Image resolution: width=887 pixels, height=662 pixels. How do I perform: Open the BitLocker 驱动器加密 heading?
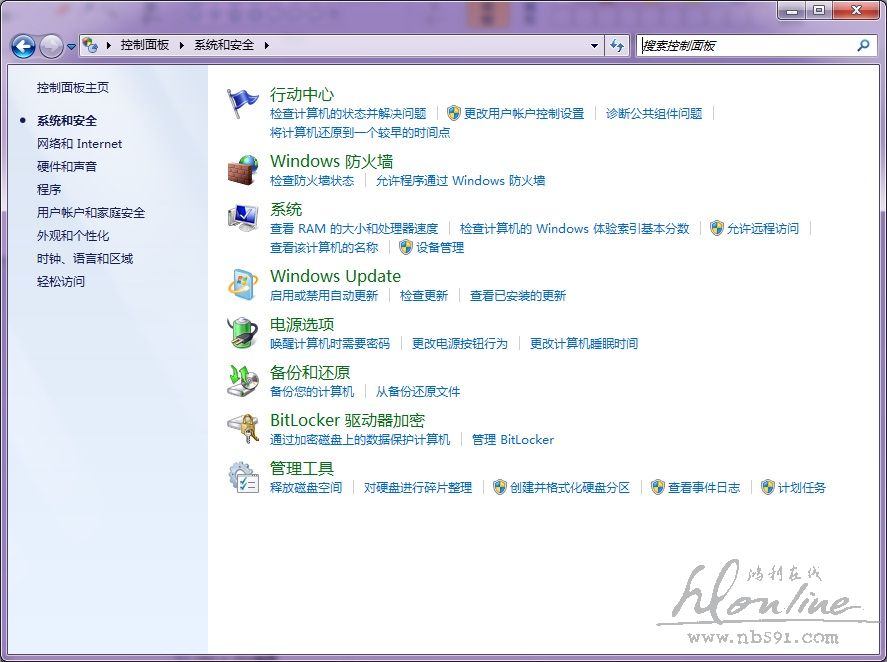click(x=347, y=420)
